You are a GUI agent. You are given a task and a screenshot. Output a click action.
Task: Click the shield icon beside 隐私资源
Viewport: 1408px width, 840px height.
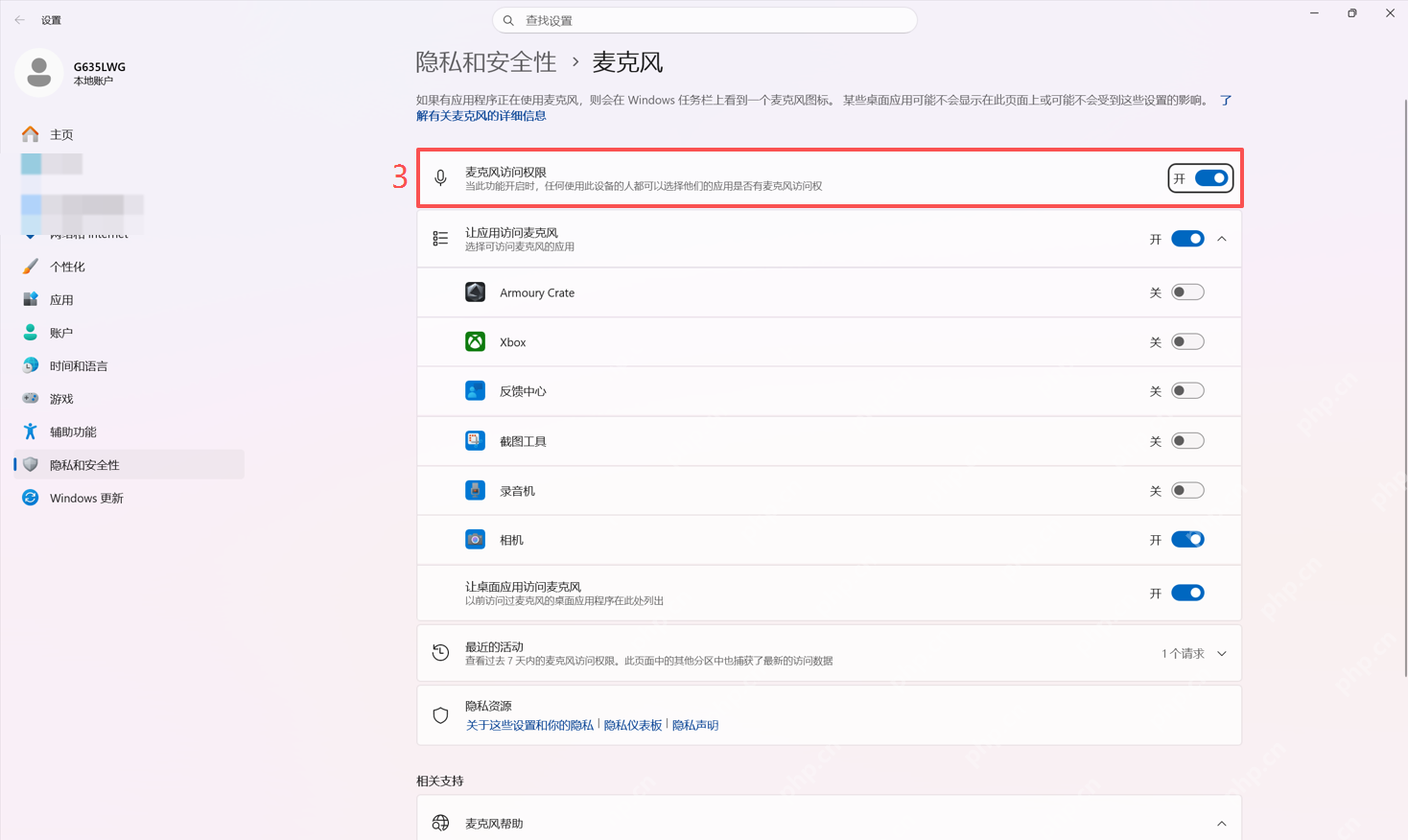(x=440, y=715)
